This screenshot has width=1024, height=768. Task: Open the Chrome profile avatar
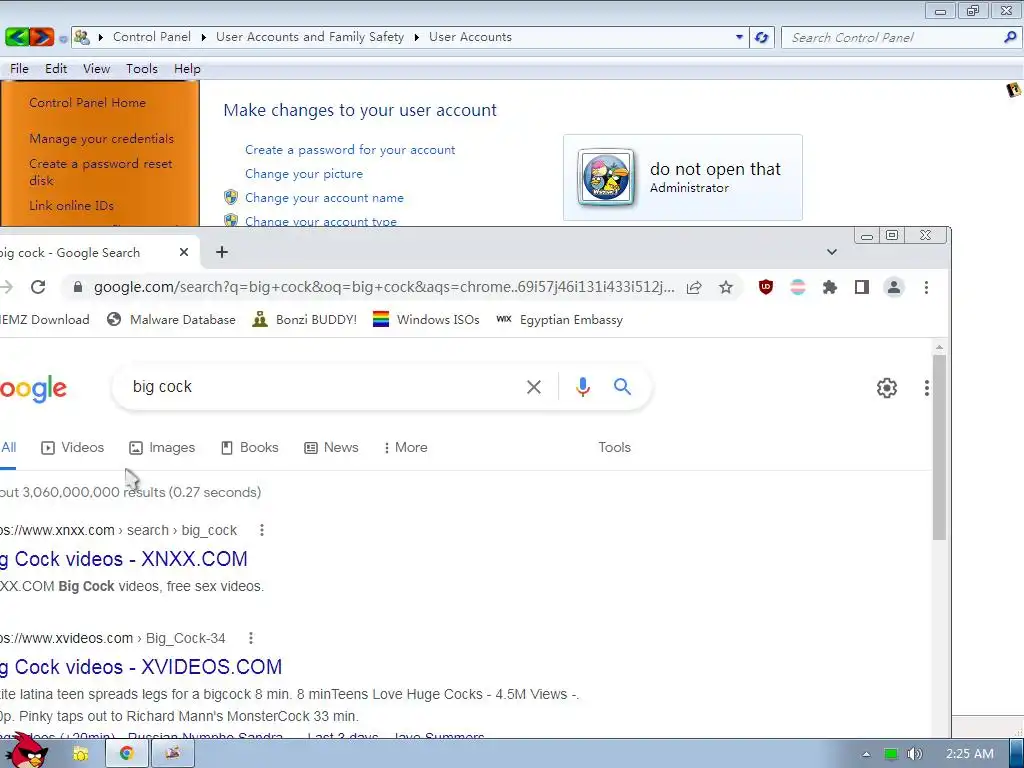(x=893, y=287)
